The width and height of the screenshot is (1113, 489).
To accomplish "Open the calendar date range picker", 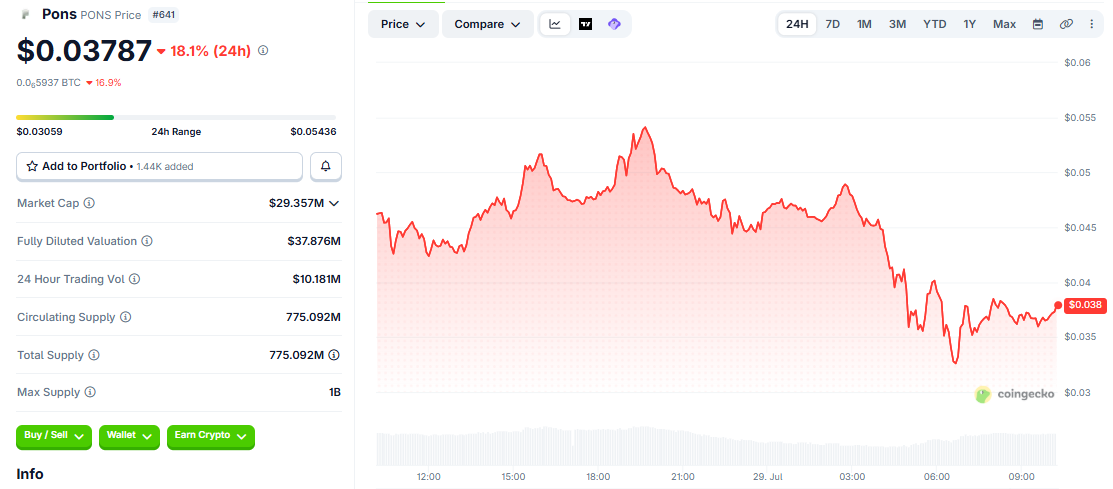I will click(1038, 24).
